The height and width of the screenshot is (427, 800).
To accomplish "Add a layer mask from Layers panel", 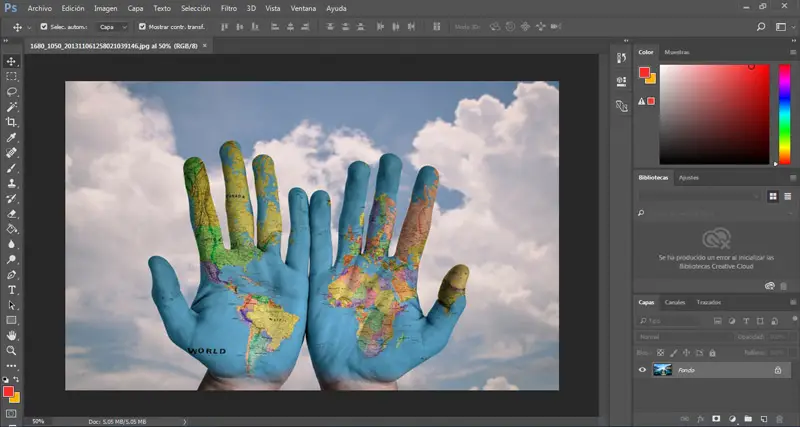I will coord(717,417).
